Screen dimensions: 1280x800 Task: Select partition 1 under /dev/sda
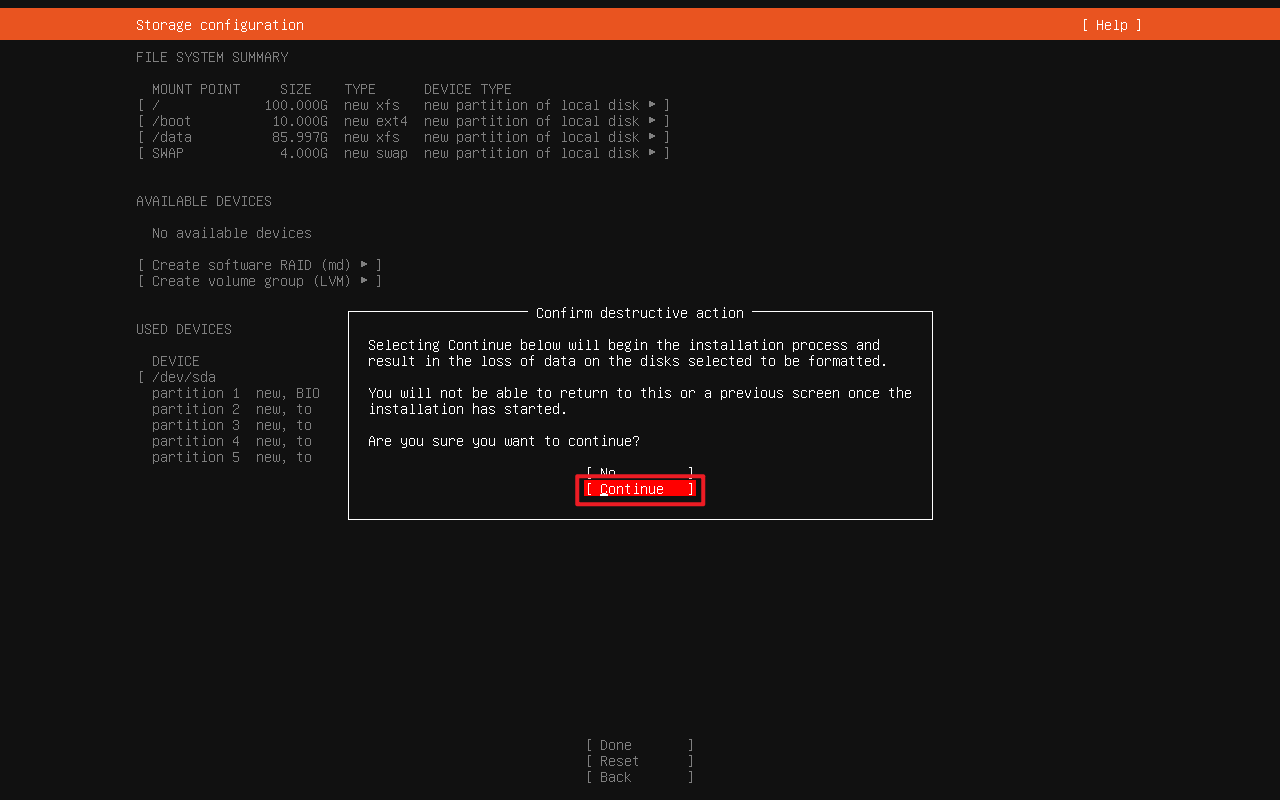[236, 393]
